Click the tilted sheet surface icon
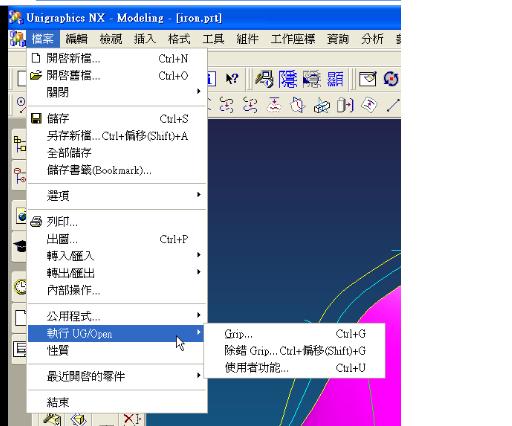The image size is (512, 426). [x=369, y=106]
